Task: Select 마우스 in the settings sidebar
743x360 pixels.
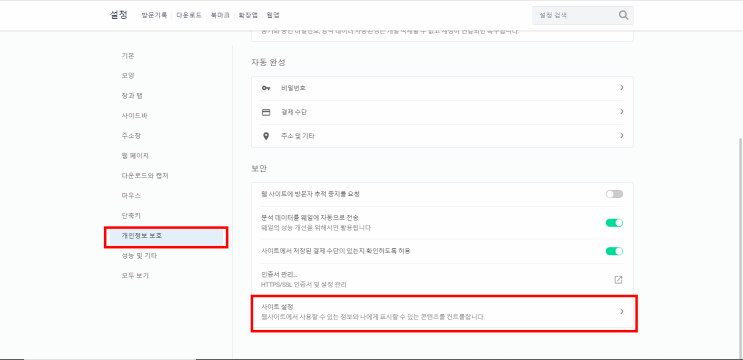Action: 131,196
